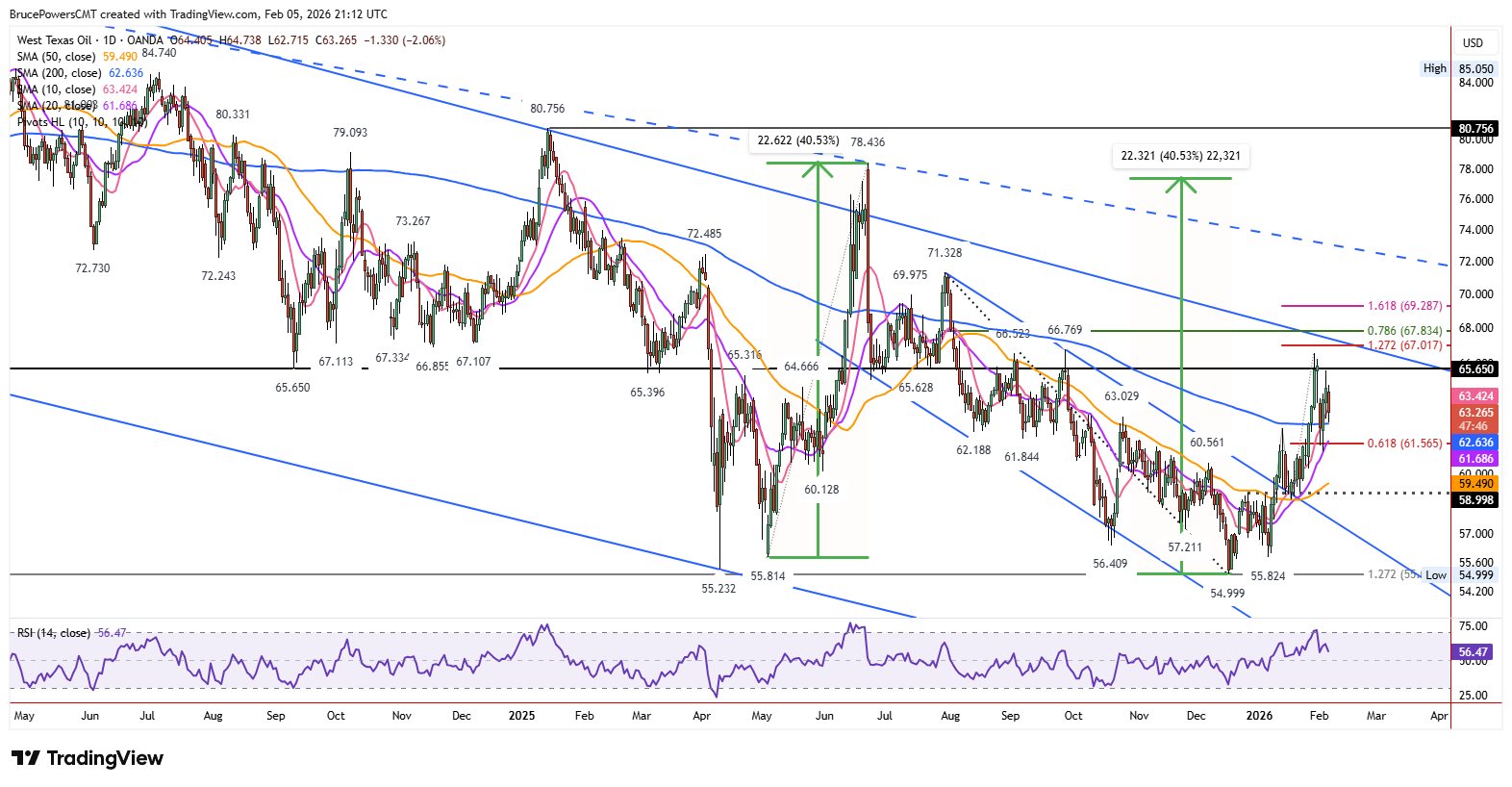
Task: Select the SMA (200, close) legend row
Action: (x=80, y=73)
